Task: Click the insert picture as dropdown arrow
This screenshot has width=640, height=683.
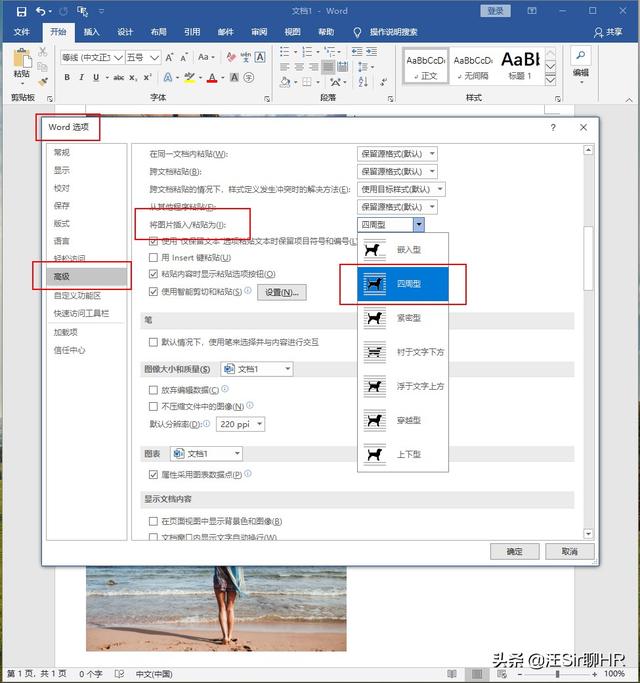Action: tap(419, 225)
